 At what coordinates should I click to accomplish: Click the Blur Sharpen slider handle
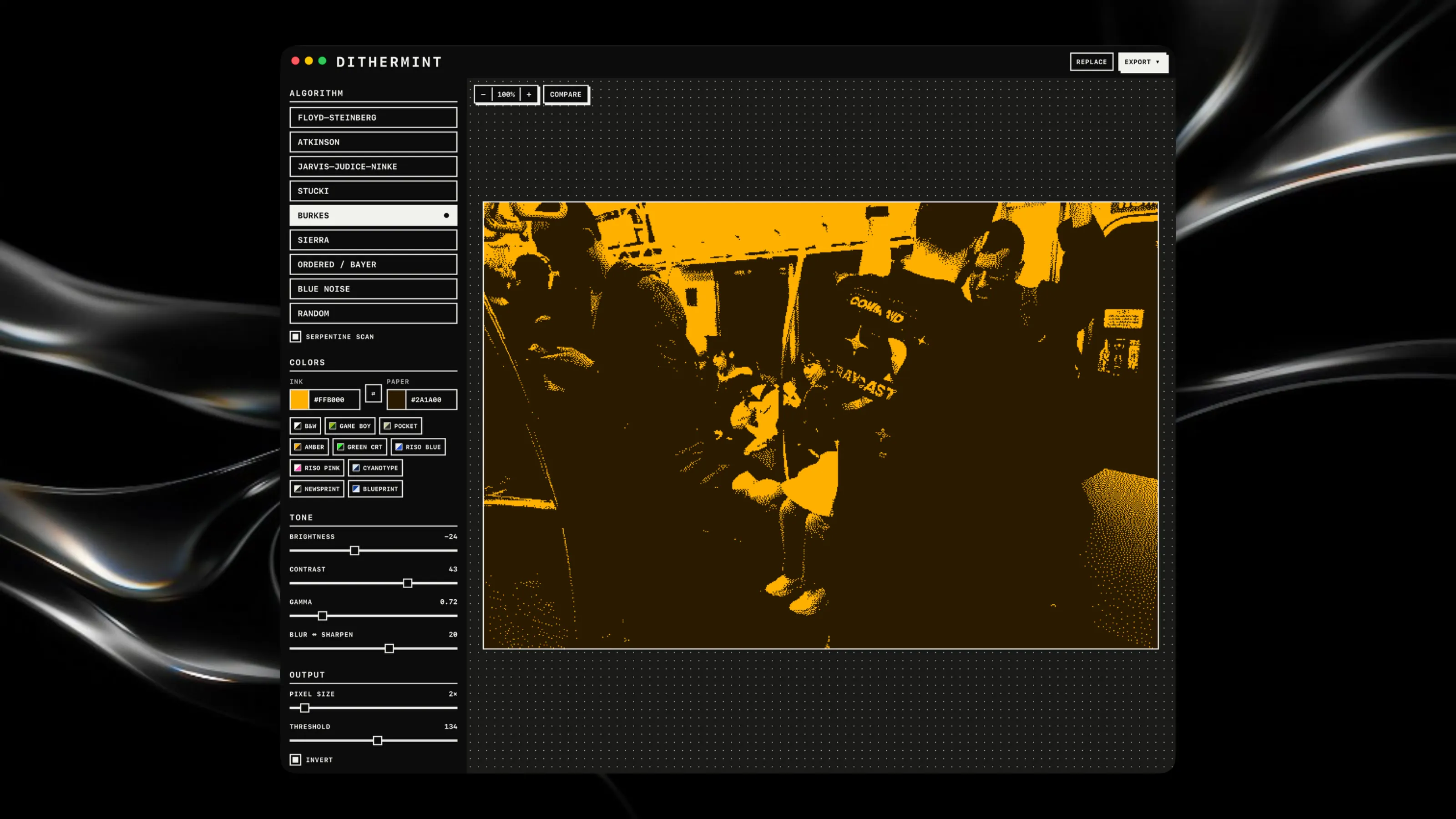click(x=389, y=648)
